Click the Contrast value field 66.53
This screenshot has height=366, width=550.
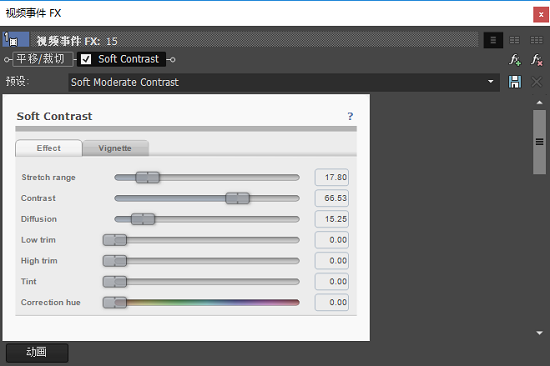coord(331,198)
